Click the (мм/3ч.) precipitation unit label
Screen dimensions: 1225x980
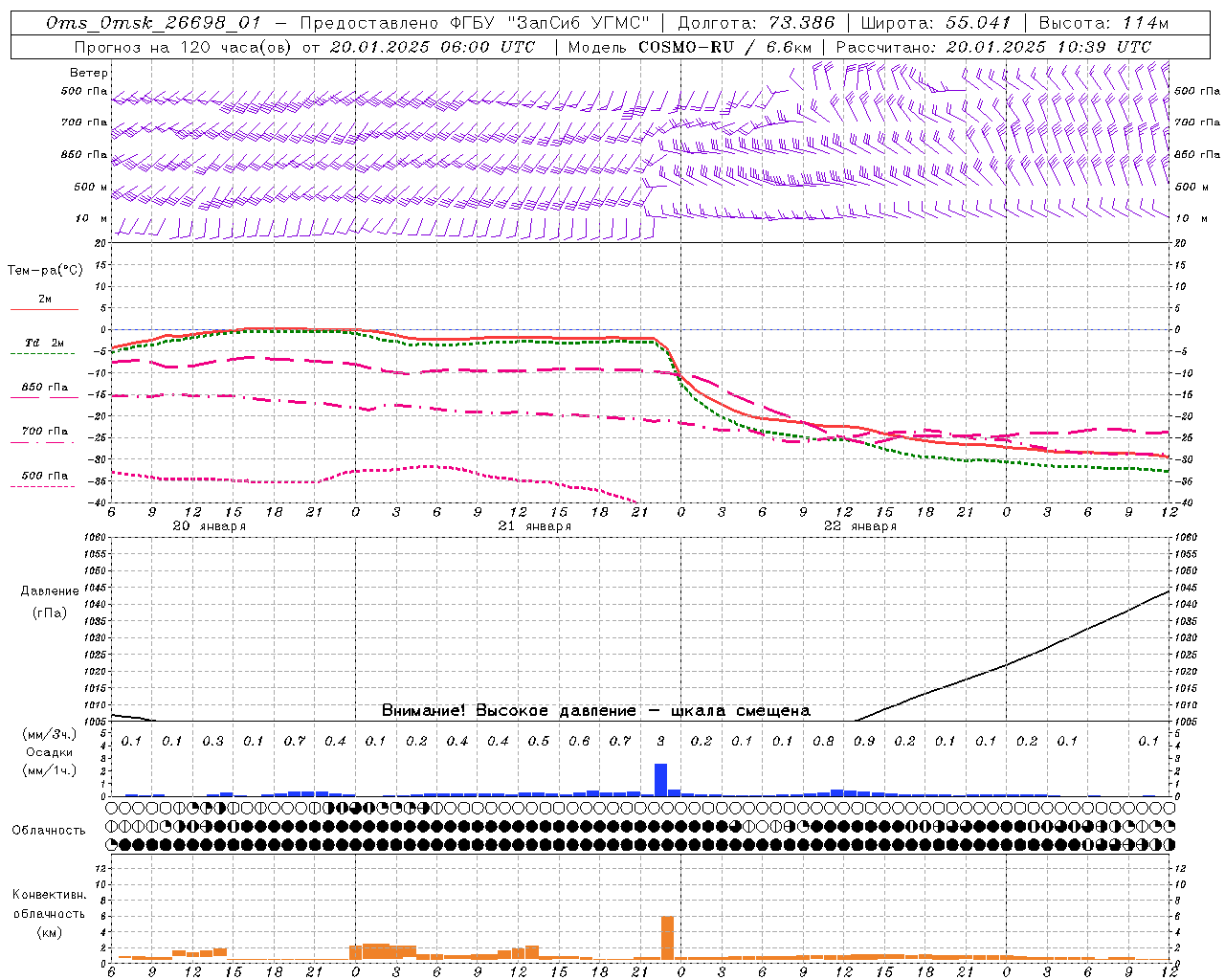tap(50, 734)
